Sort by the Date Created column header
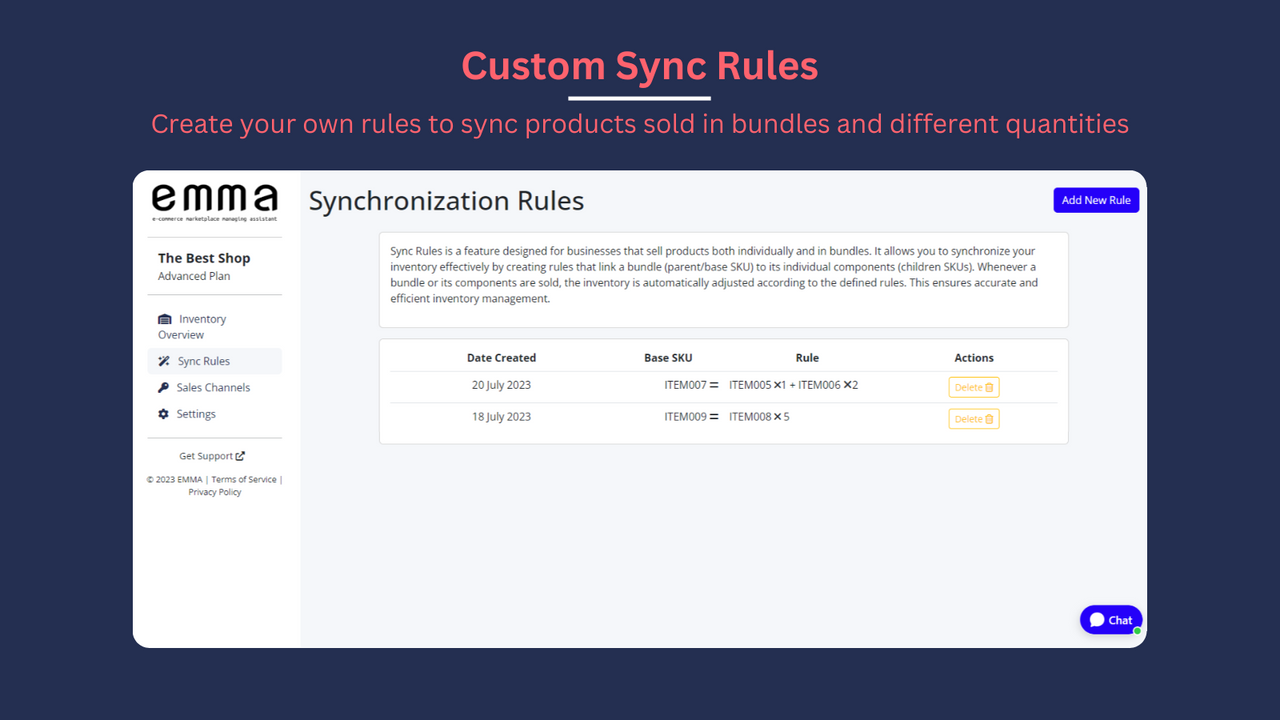This screenshot has height=720, width=1280. tap(501, 357)
